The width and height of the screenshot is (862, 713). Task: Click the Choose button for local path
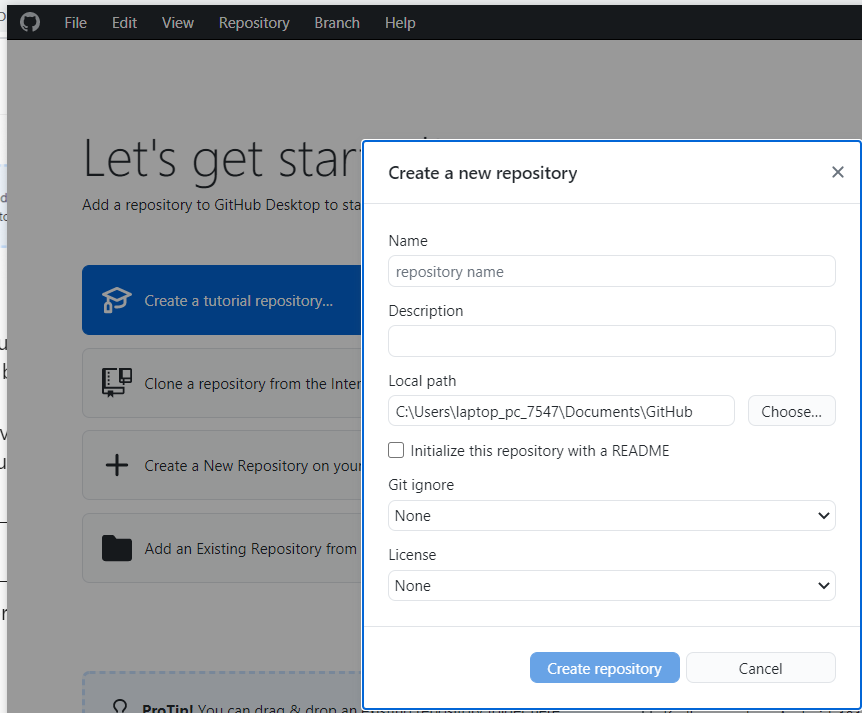point(791,410)
